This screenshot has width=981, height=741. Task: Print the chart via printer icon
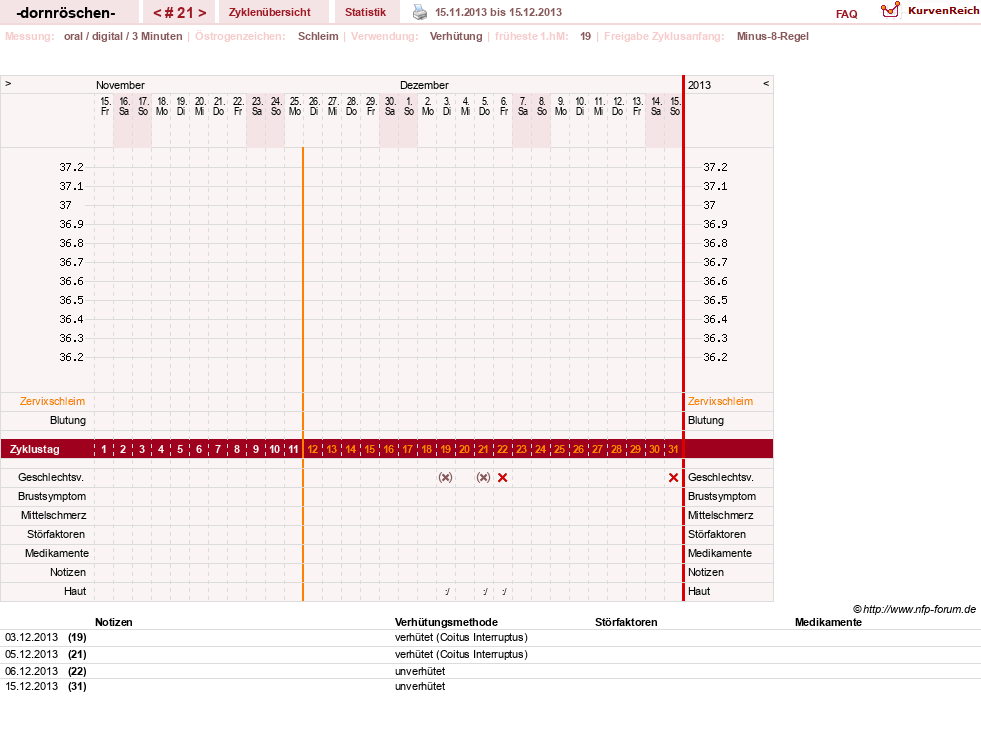pos(420,12)
